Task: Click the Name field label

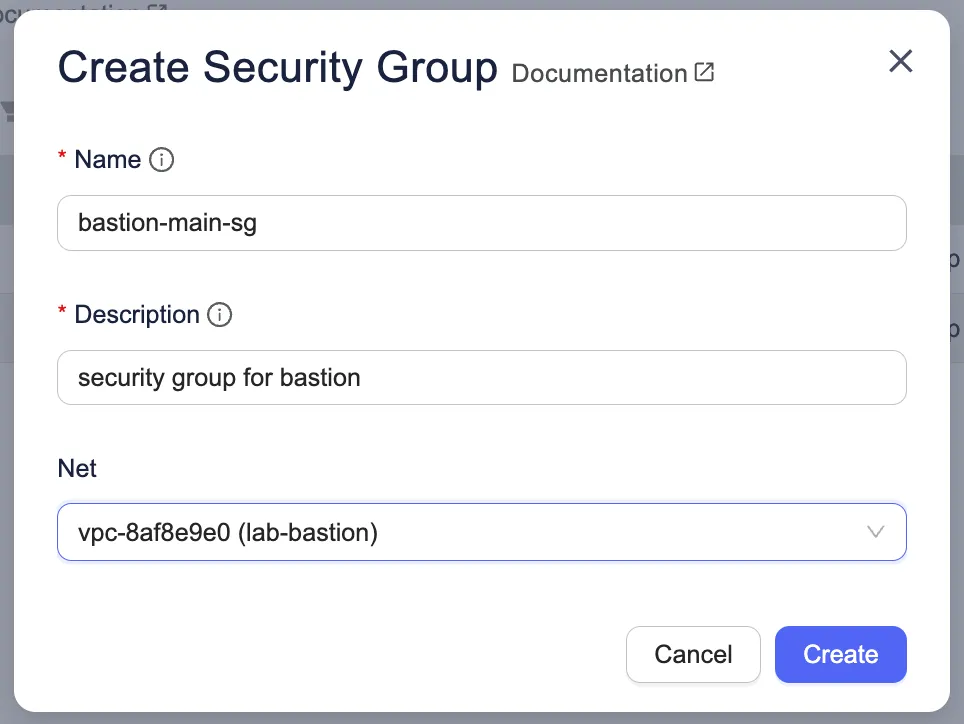Action: click(107, 160)
